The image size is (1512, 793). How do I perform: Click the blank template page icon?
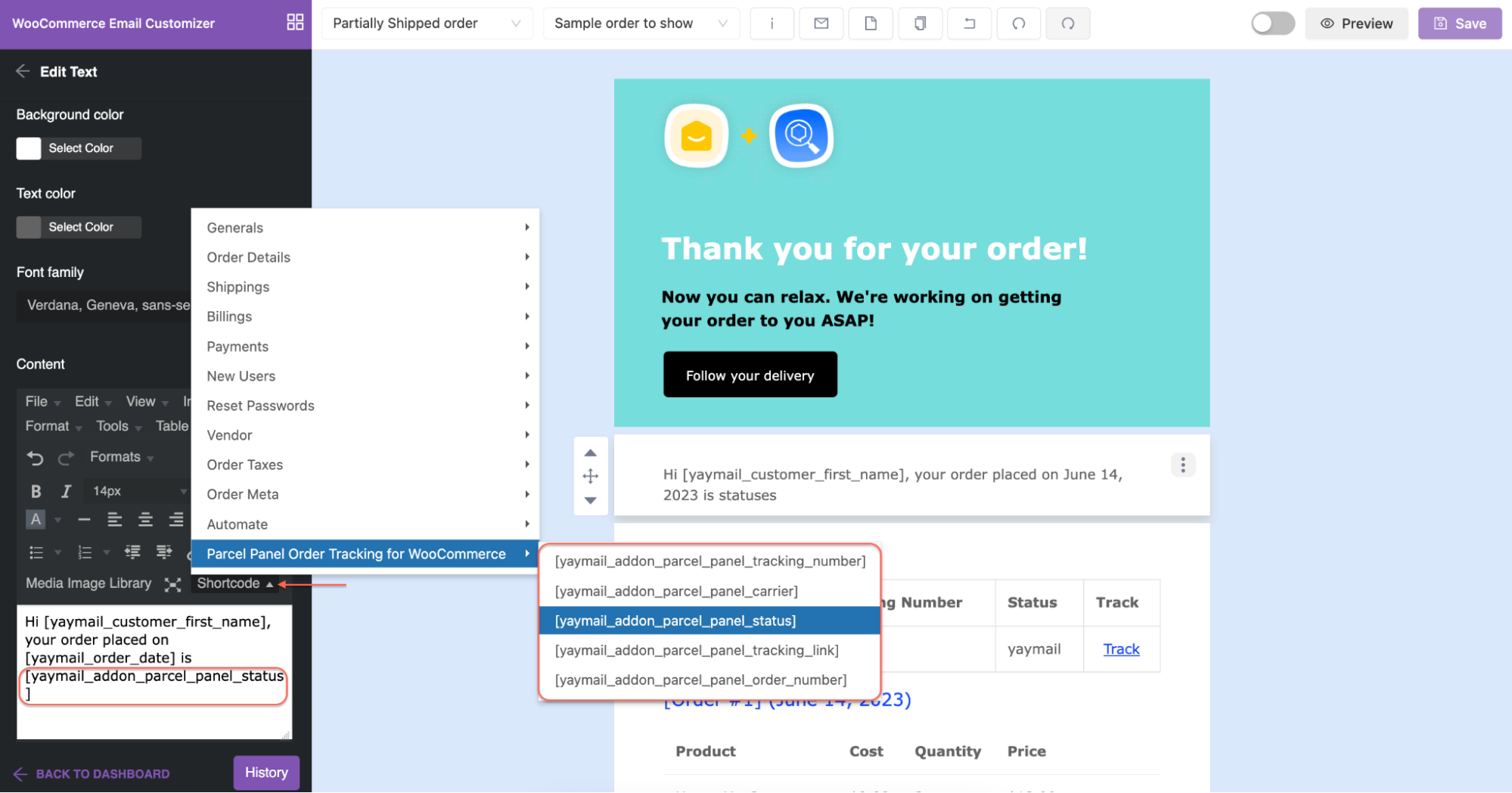coord(871,23)
